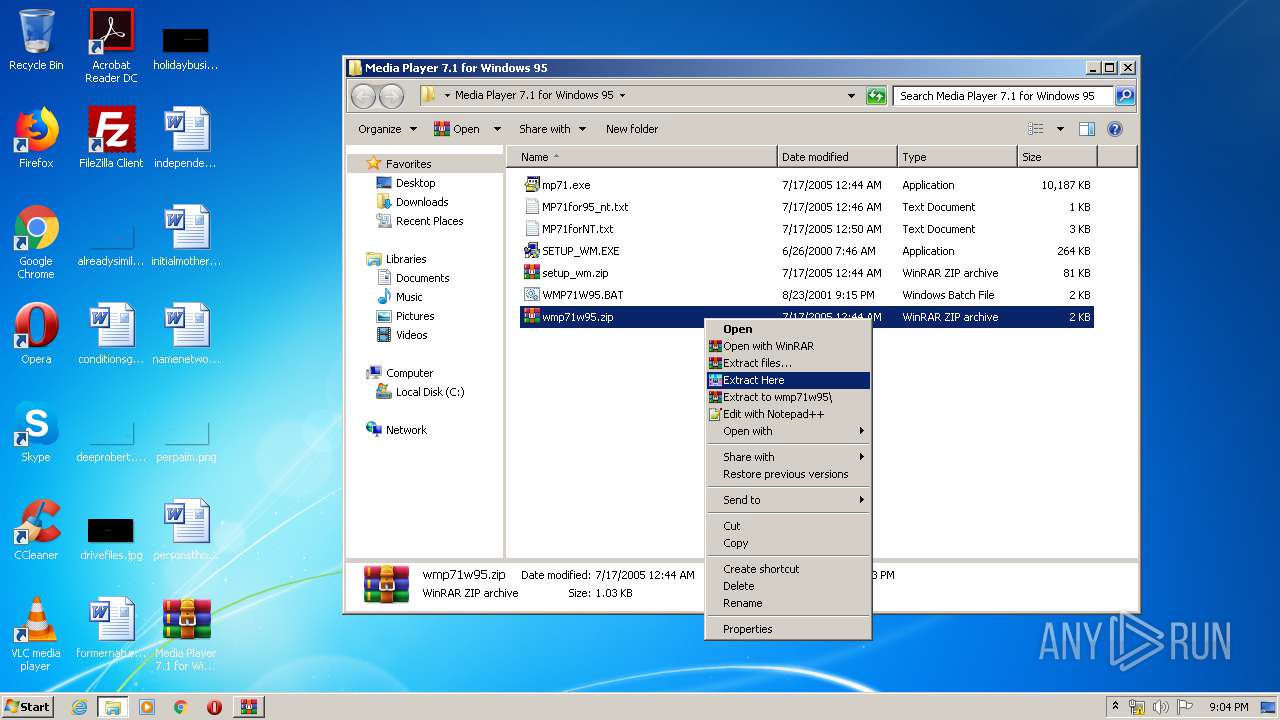Choose Open with WinRAR menu entry
1280x720 pixels.
click(788, 346)
